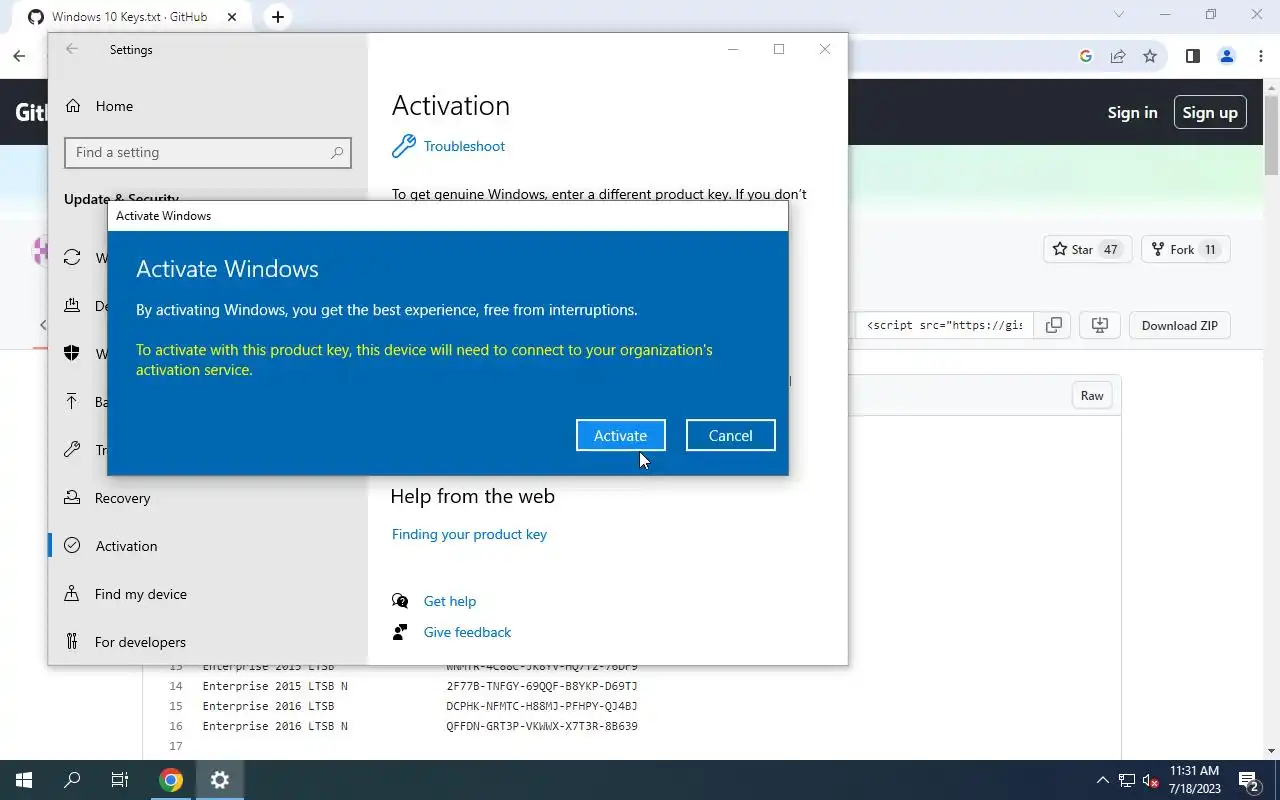
Task: Click the share page icon in the address bar
Action: 1118,56
